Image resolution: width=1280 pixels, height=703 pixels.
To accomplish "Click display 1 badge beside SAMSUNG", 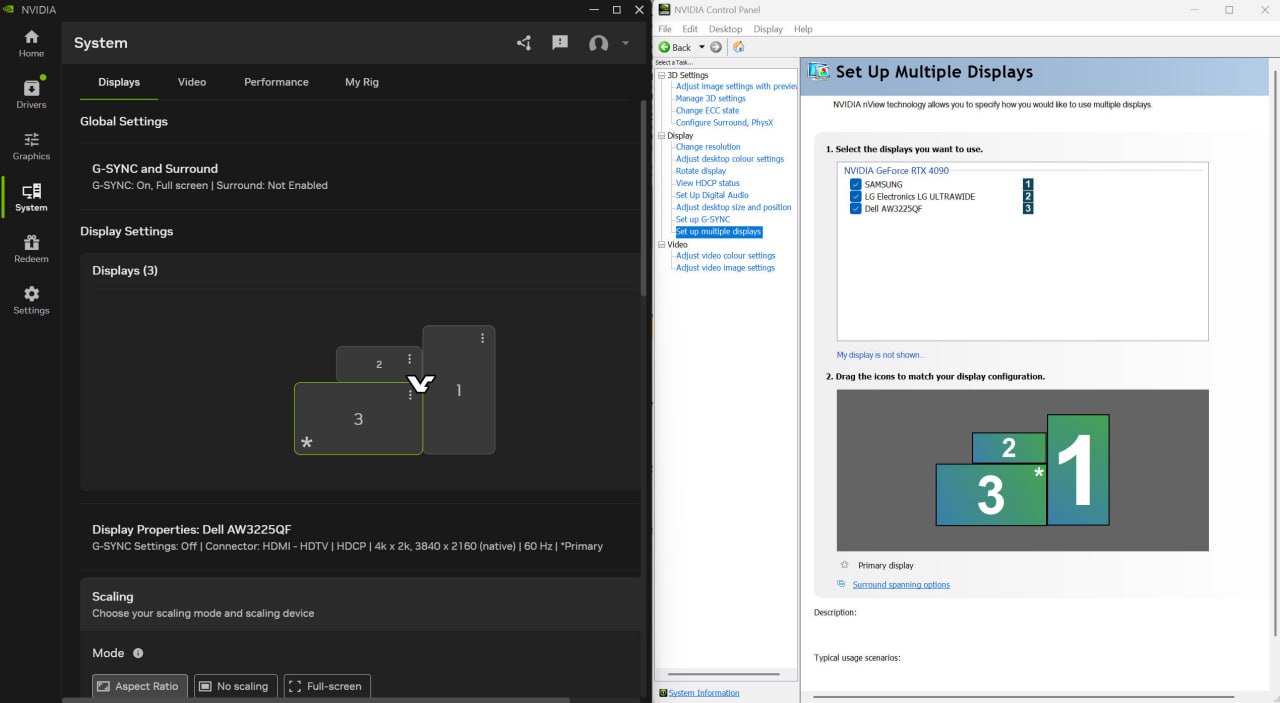I will (x=1028, y=184).
